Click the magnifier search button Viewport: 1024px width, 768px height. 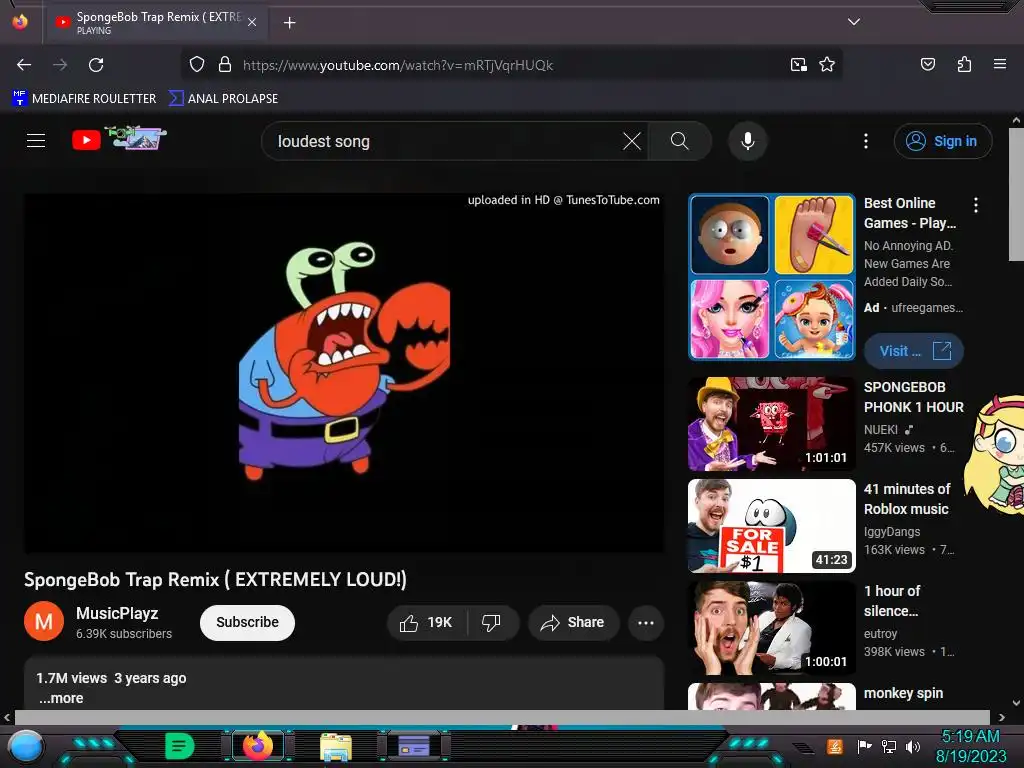click(679, 141)
